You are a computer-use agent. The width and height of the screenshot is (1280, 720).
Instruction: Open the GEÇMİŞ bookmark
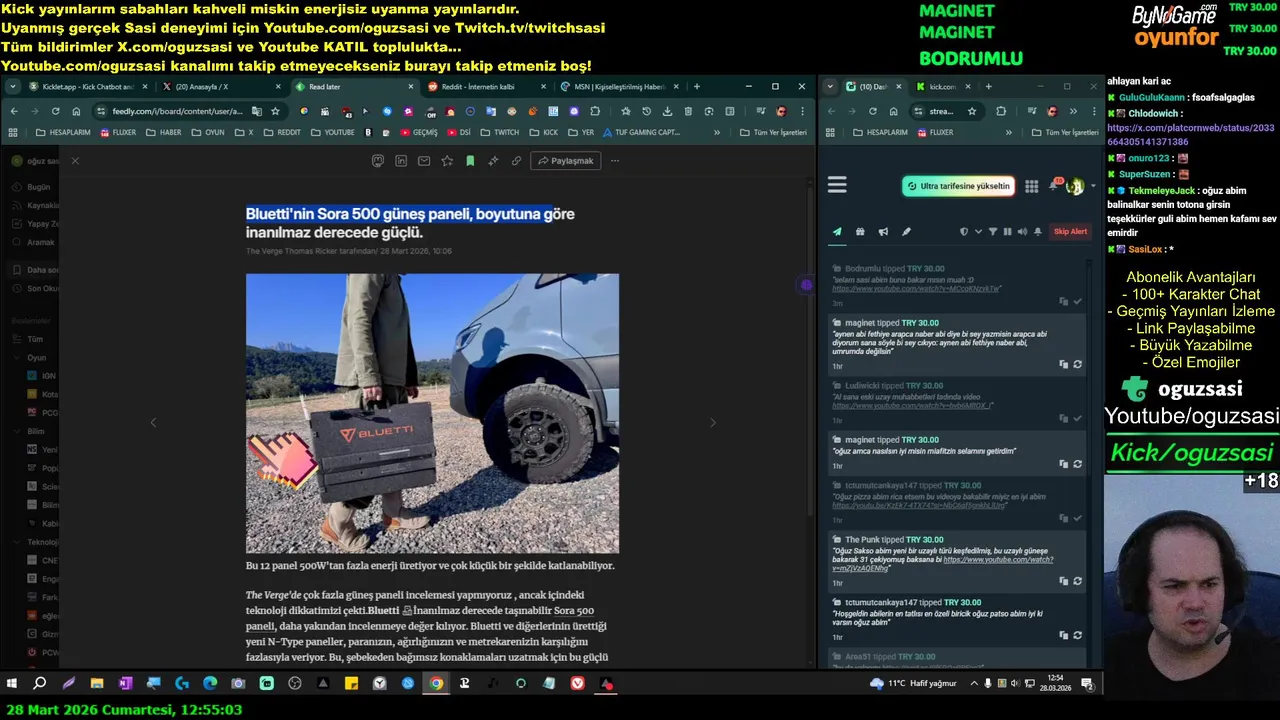[x=419, y=132]
